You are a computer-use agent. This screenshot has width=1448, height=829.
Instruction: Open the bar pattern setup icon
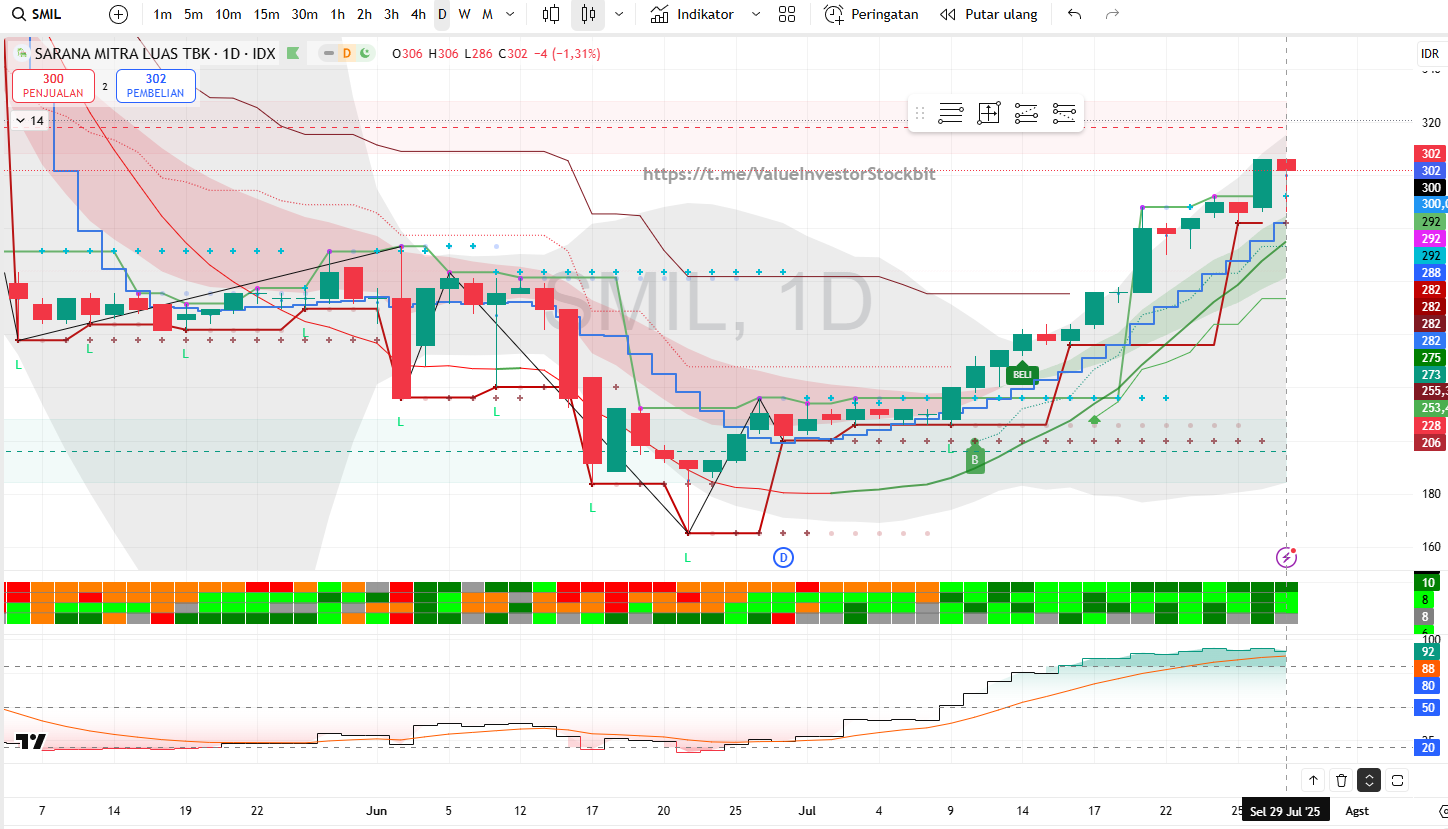pos(551,14)
